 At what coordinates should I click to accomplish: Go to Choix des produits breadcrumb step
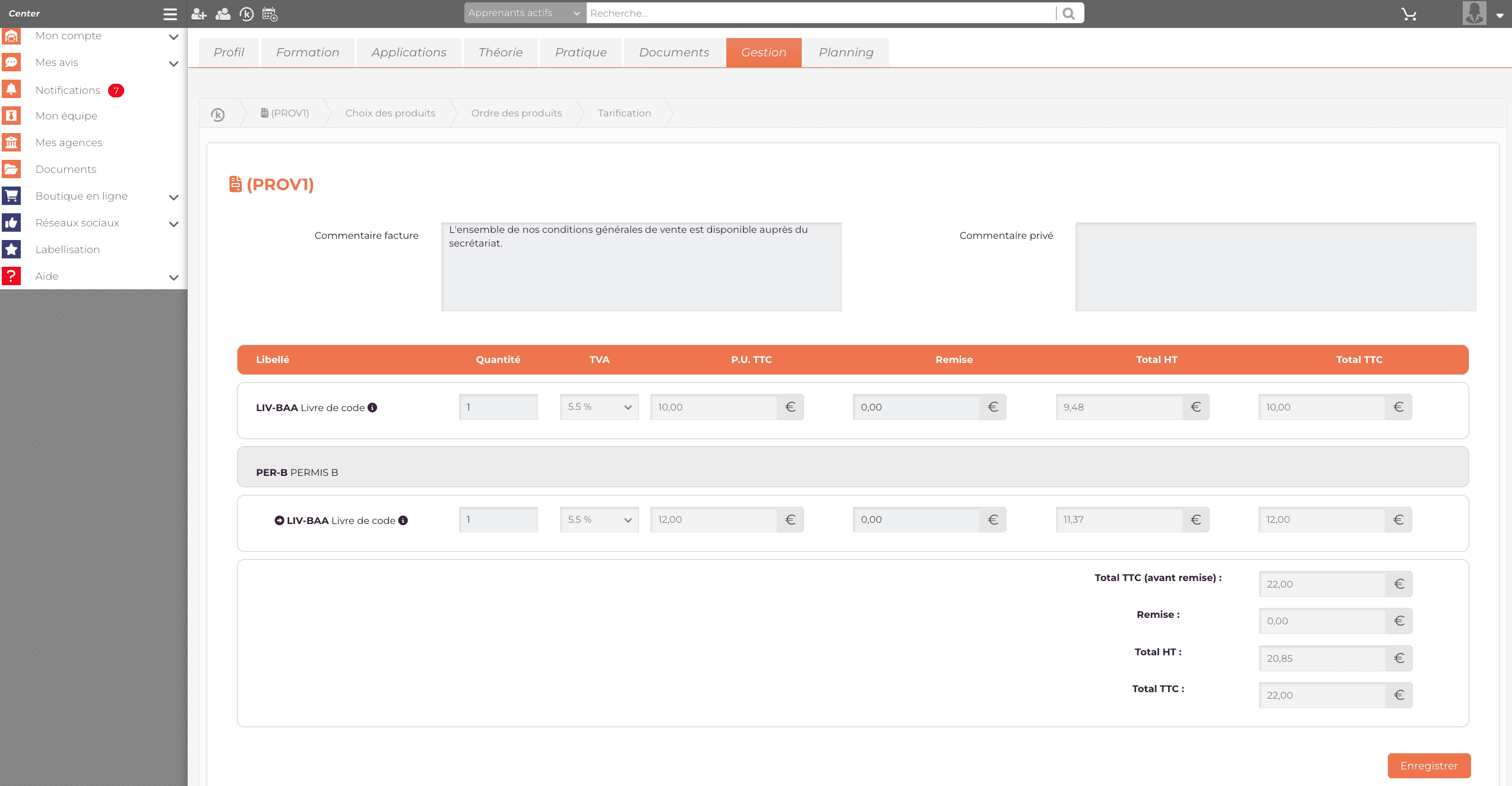pos(390,113)
